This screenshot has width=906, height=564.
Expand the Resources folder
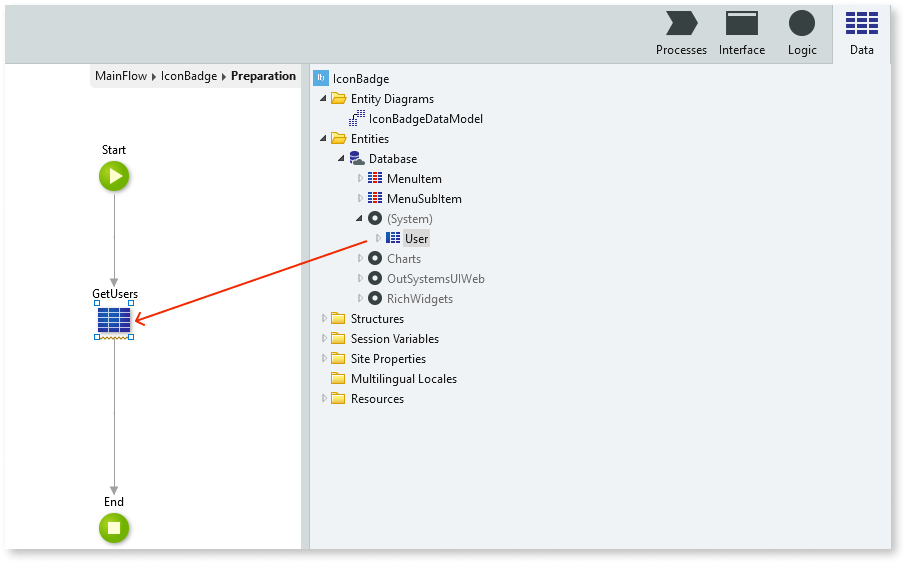[x=324, y=399]
